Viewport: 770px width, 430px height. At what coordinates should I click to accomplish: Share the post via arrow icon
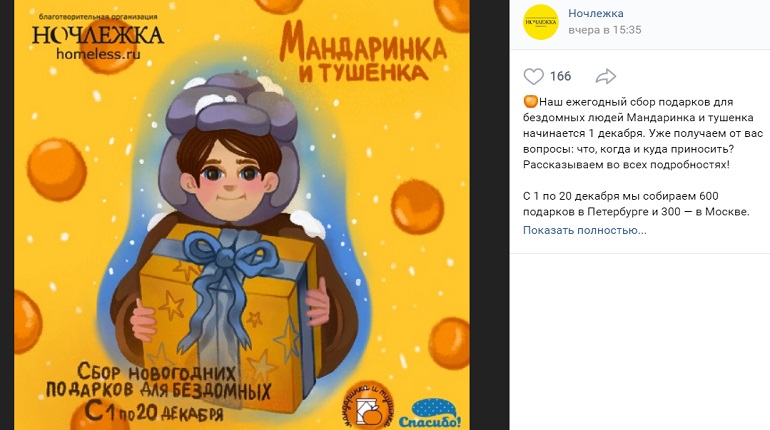pos(605,77)
